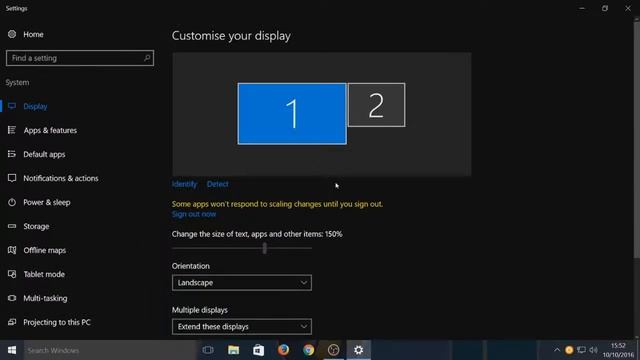Click the Default apps icon
Viewport: 640px width, 360px height.
tap(12, 154)
